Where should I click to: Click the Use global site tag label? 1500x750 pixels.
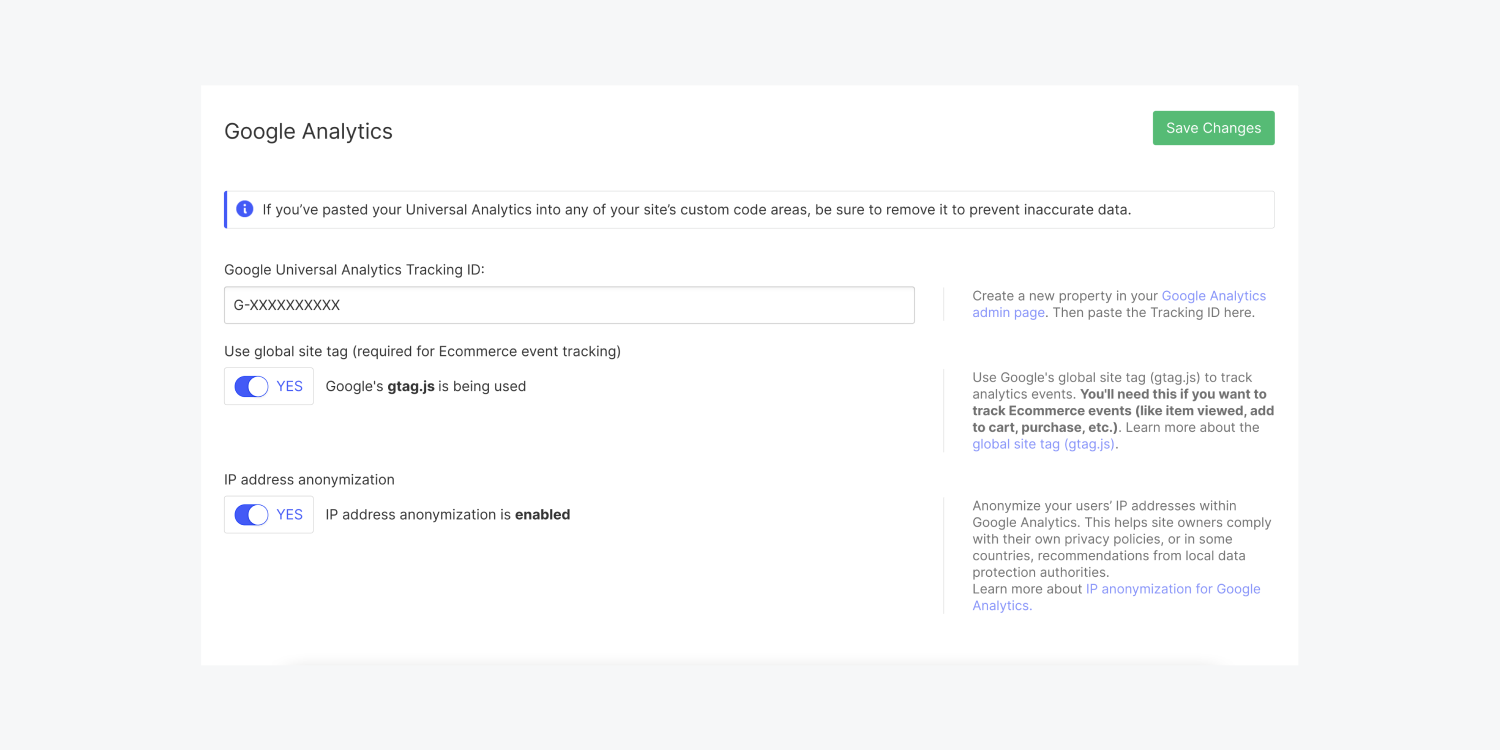422,351
